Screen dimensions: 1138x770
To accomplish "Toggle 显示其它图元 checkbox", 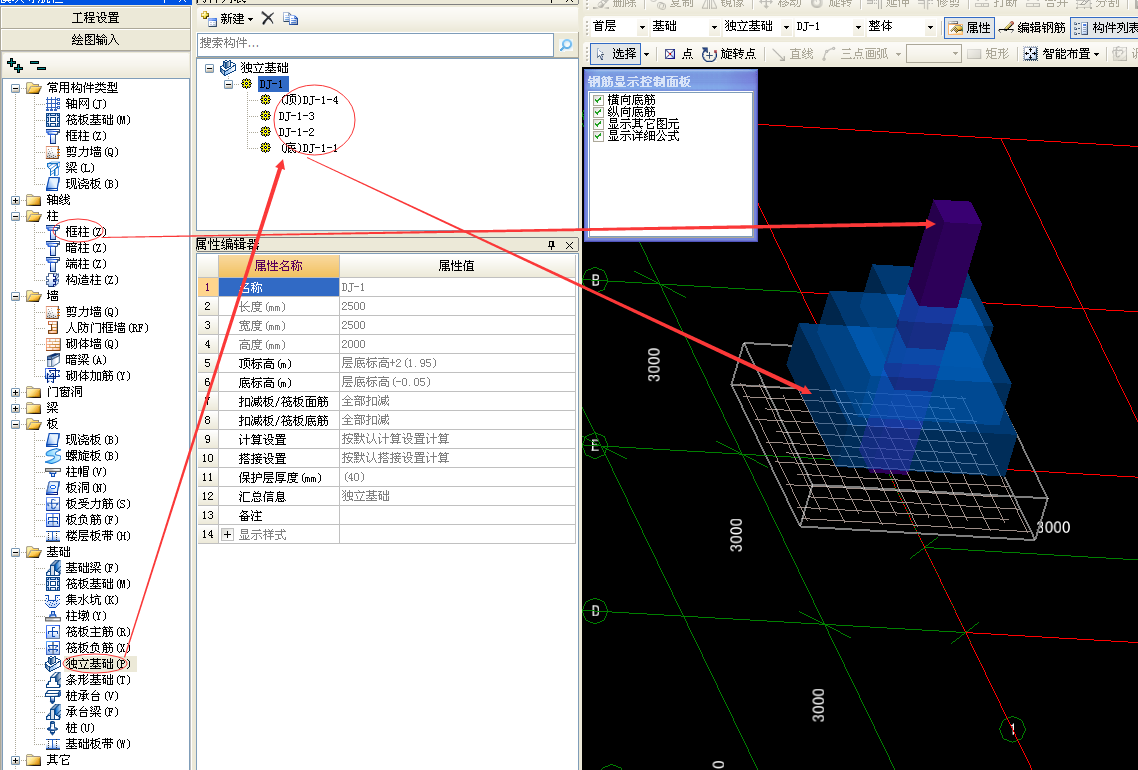I will [x=598, y=124].
